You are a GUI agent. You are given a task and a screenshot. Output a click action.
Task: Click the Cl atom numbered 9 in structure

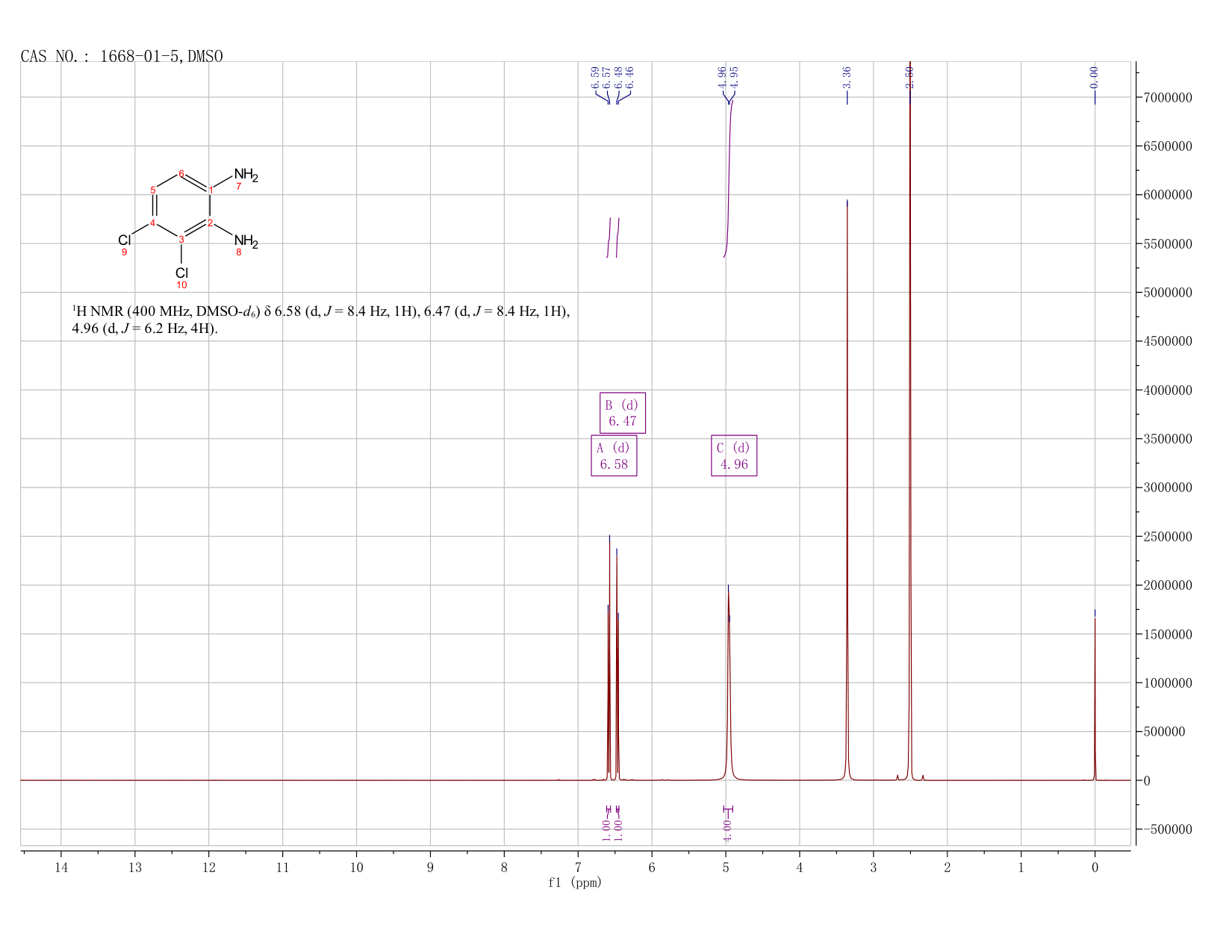coord(125,240)
